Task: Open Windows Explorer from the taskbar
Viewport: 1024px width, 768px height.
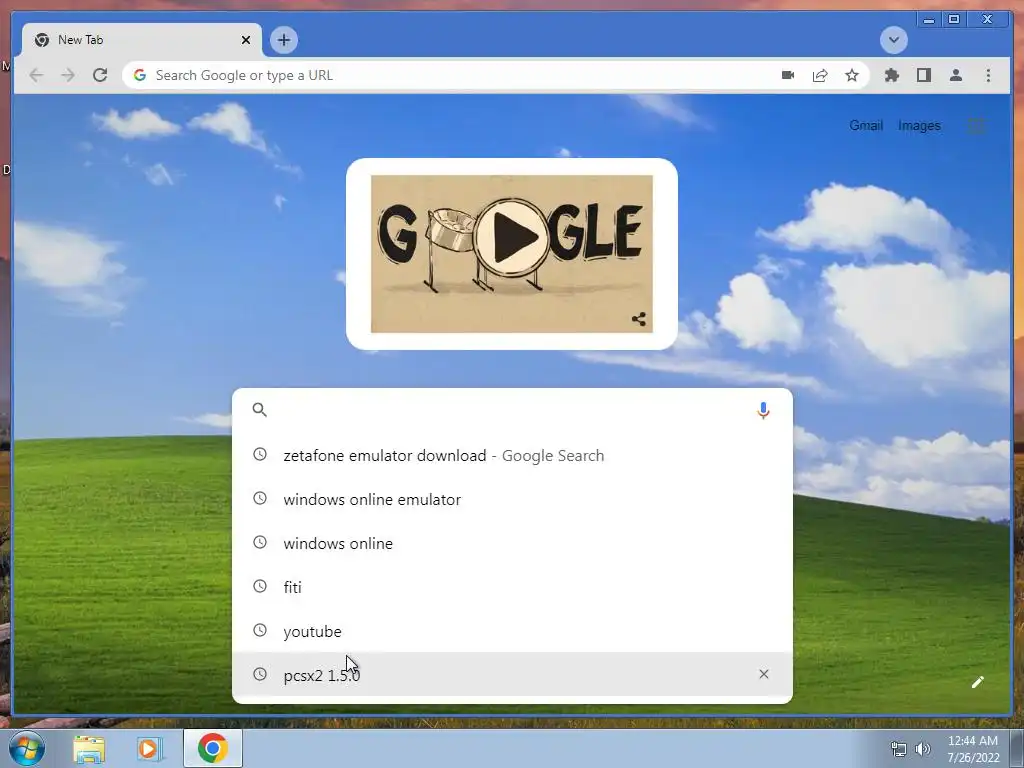Action: 89,749
